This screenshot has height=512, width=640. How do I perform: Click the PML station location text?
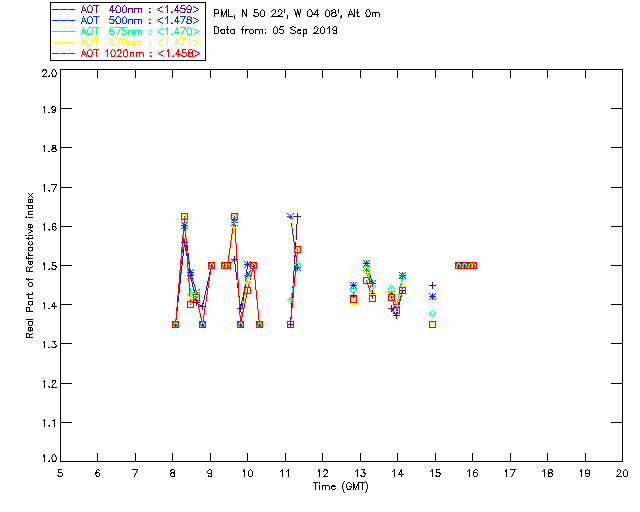click(x=297, y=14)
